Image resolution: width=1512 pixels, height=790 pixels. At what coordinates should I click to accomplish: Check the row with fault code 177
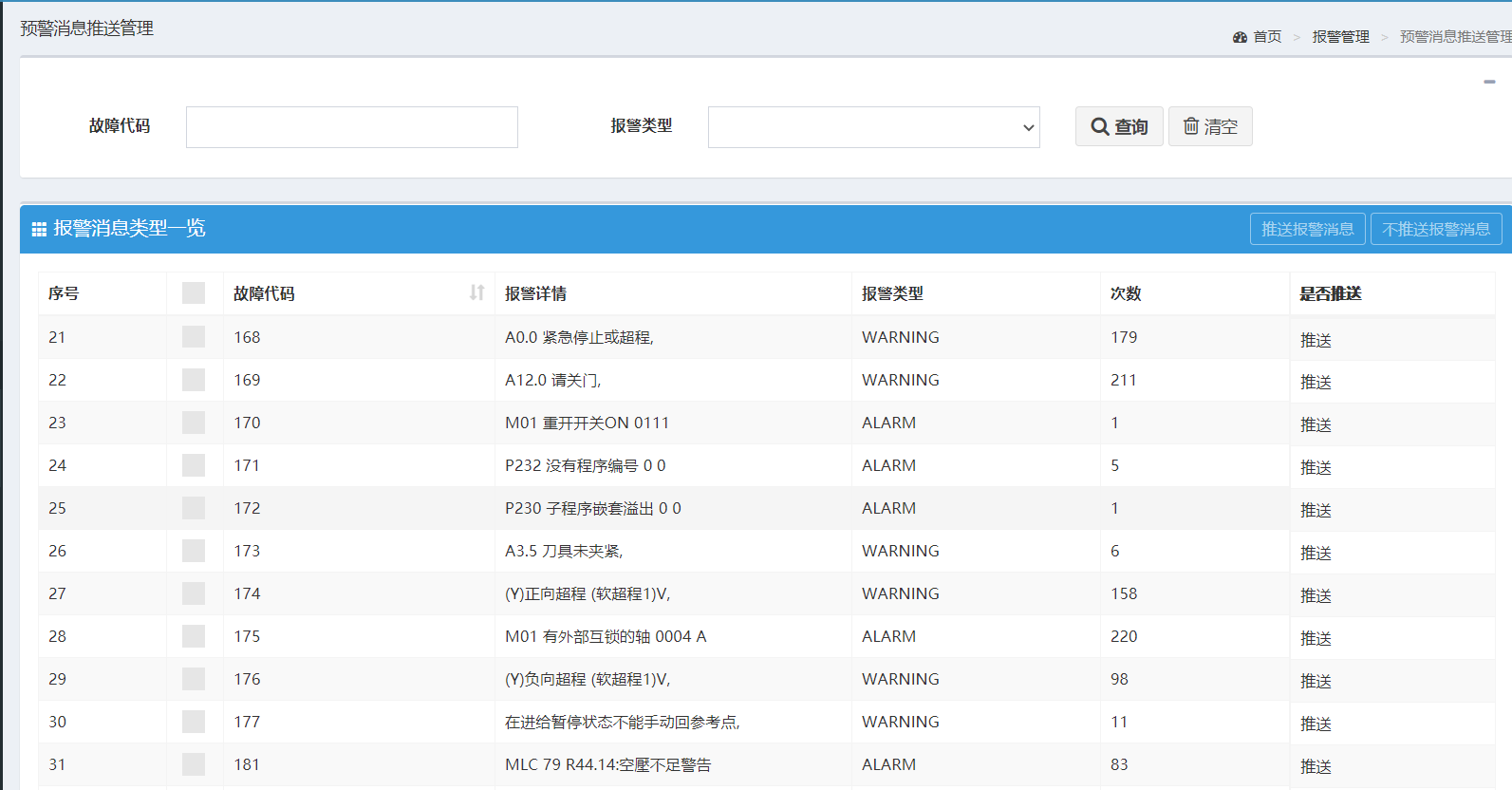[x=194, y=722]
